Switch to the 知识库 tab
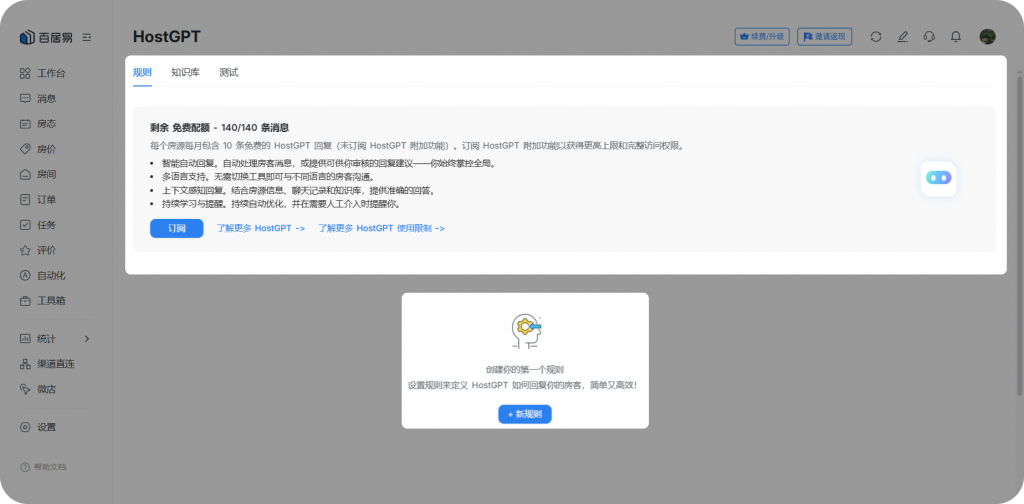 pyautogui.click(x=185, y=73)
